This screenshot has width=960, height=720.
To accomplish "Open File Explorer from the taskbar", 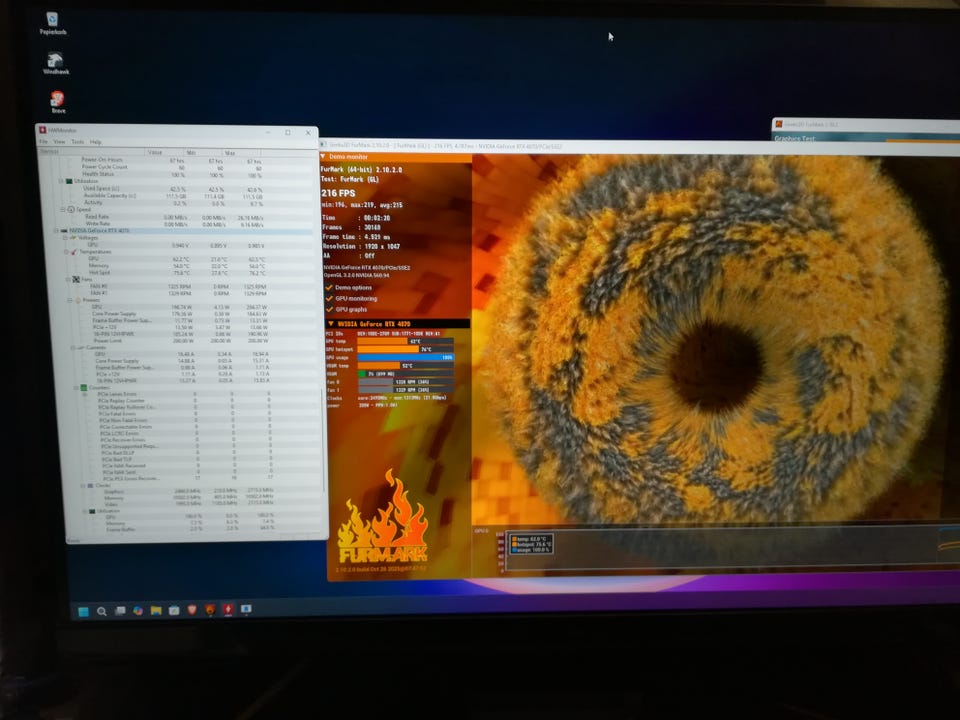I will tap(156, 610).
